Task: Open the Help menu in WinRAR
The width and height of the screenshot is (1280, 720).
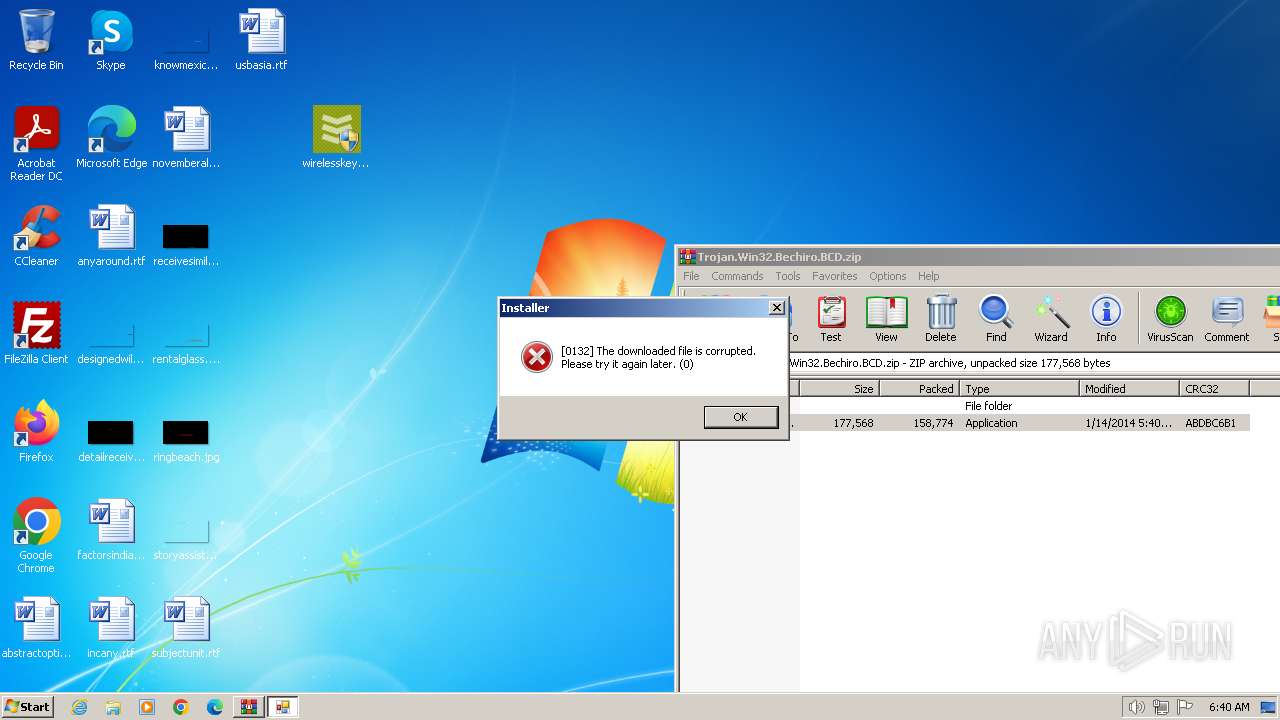Action: click(x=928, y=276)
